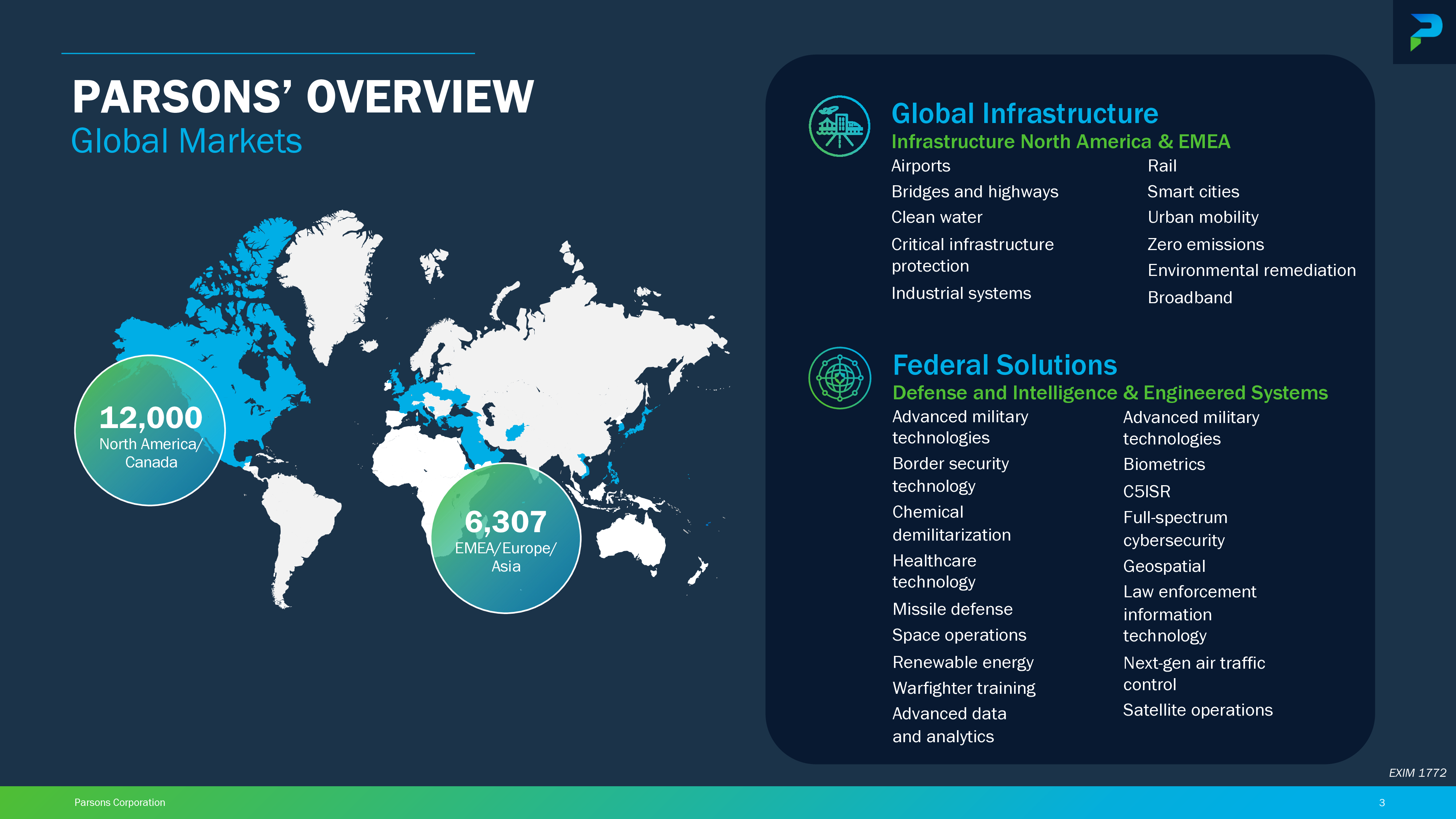Click the Federal Solutions radar icon
The image size is (1456, 819).
pos(839,377)
